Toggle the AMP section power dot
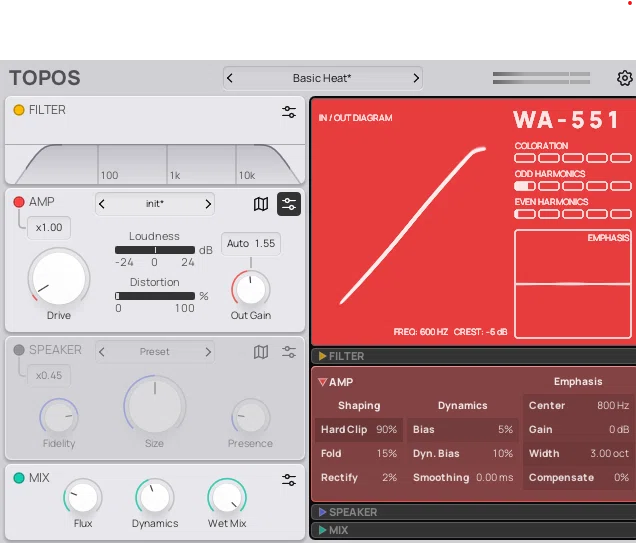This screenshot has width=636, height=543. point(19,202)
